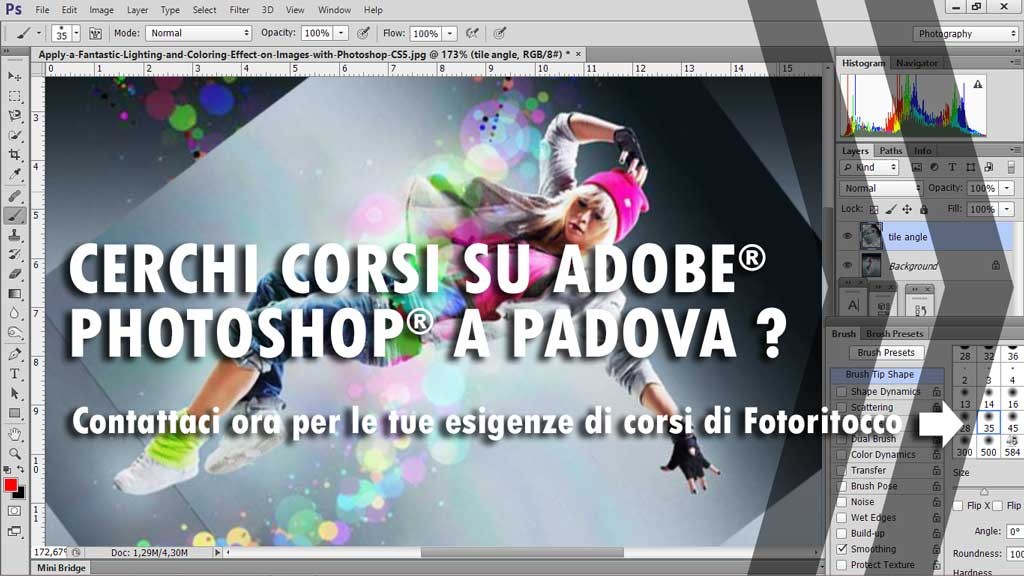The width and height of the screenshot is (1024, 576).
Task: Click Lock position icon in Layers panel
Action: click(x=907, y=210)
